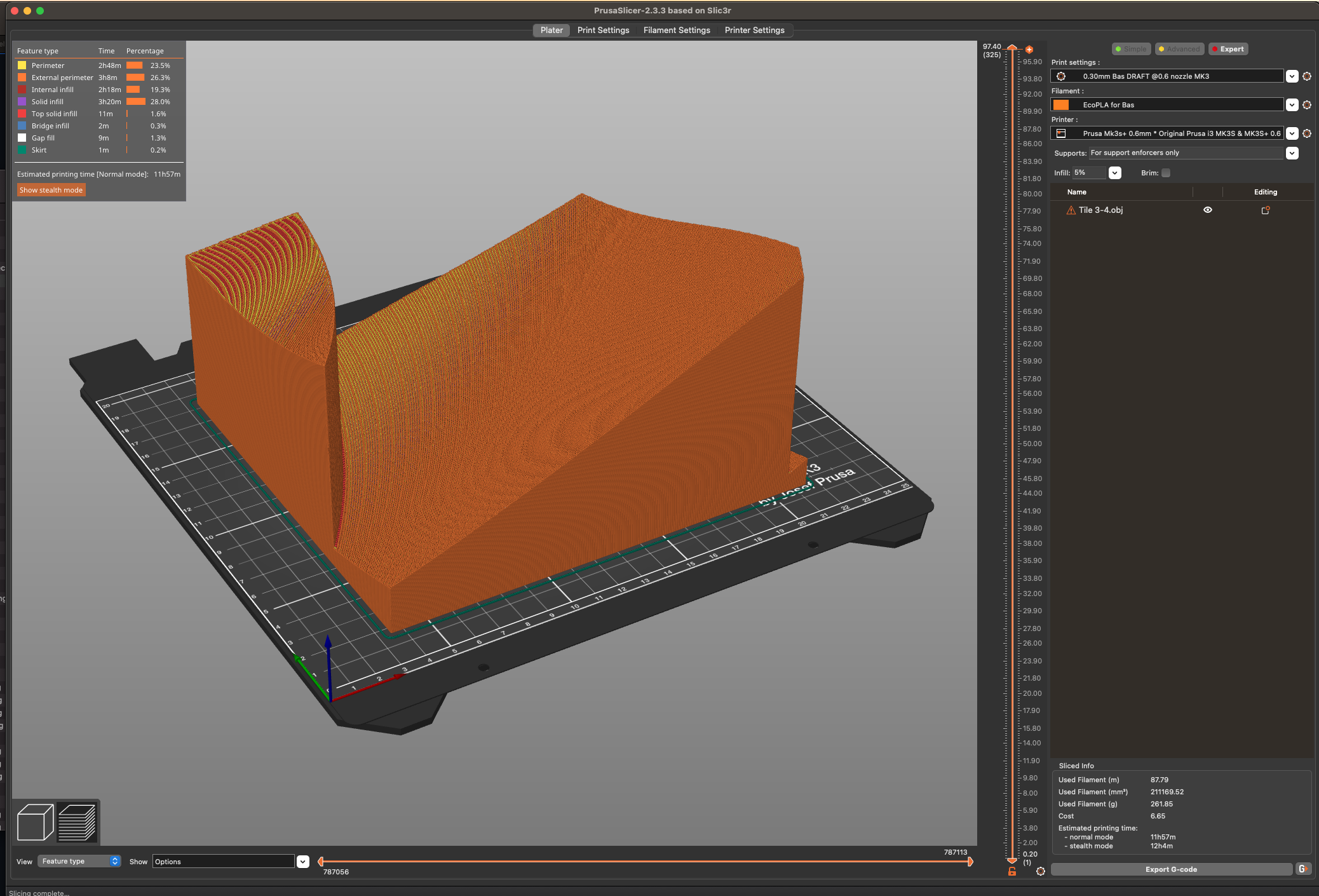This screenshot has height=896, width=1319.
Task: Select the layered preview view icon
Action: 78,821
